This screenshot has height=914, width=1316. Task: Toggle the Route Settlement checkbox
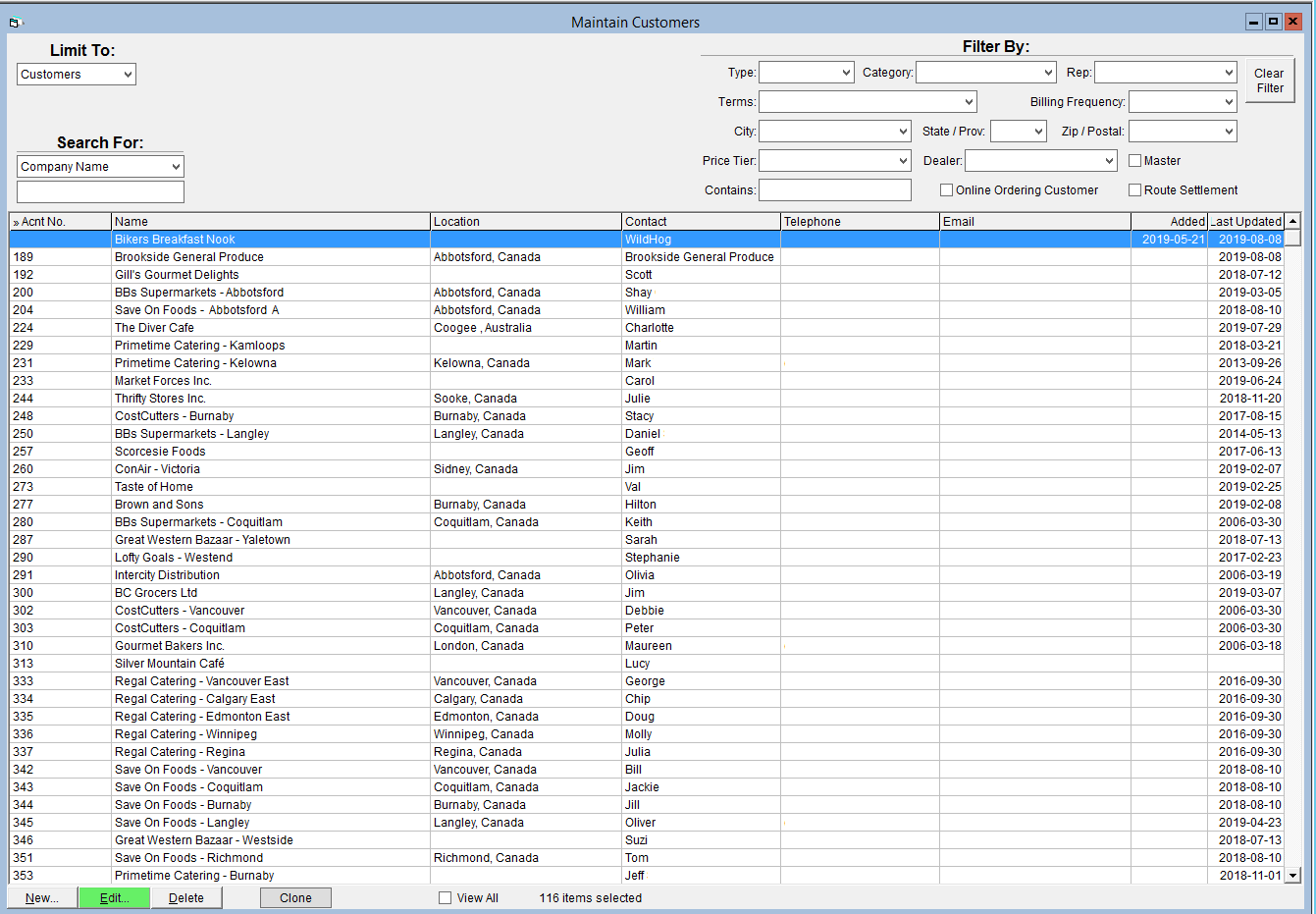(x=1134, y=190)
